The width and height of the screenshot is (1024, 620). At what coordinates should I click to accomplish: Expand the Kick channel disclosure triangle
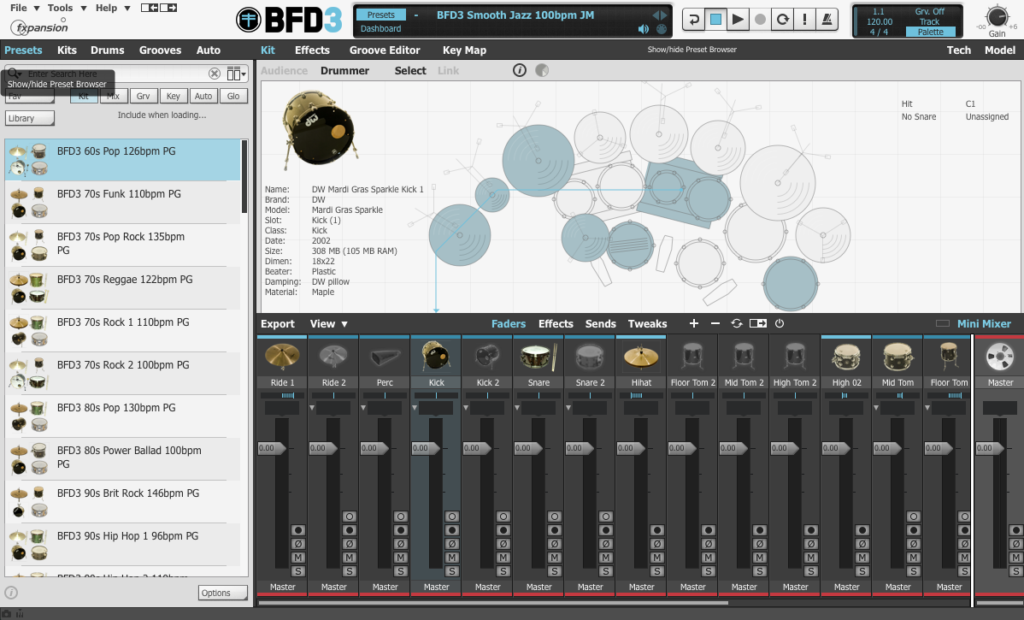(x=415, y=408)
